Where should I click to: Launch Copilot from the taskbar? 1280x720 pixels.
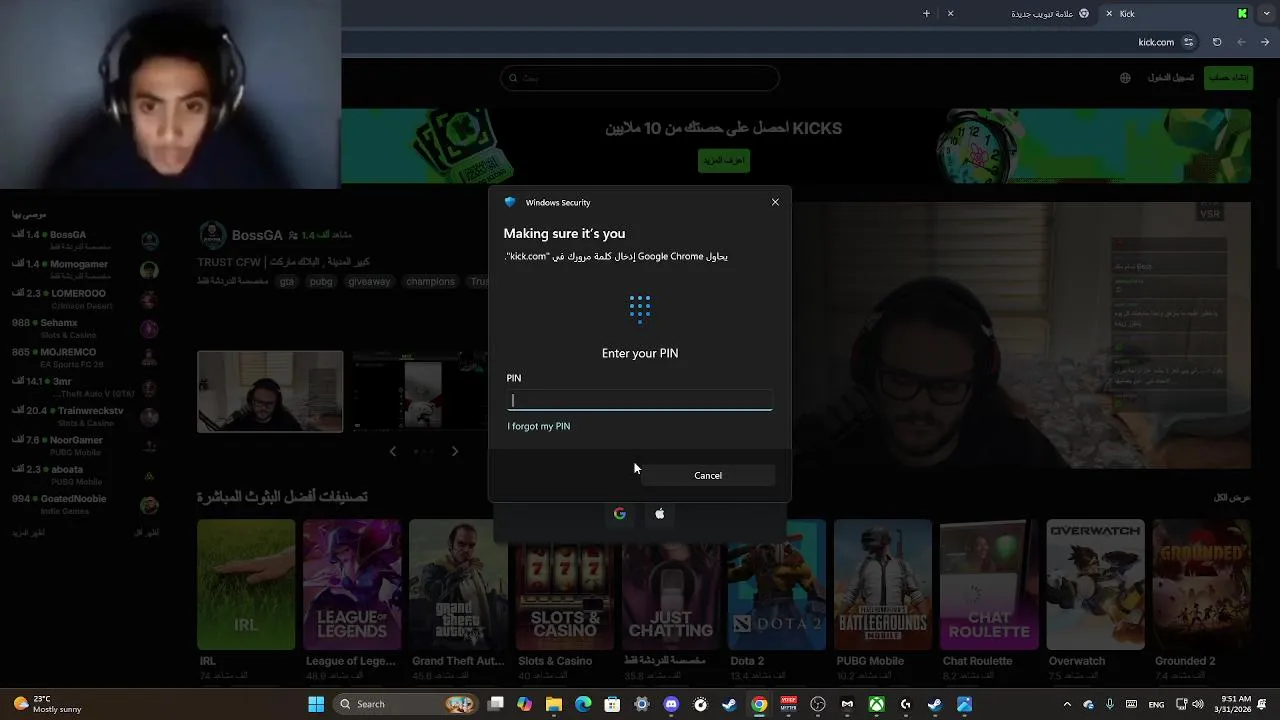point(525,704)
